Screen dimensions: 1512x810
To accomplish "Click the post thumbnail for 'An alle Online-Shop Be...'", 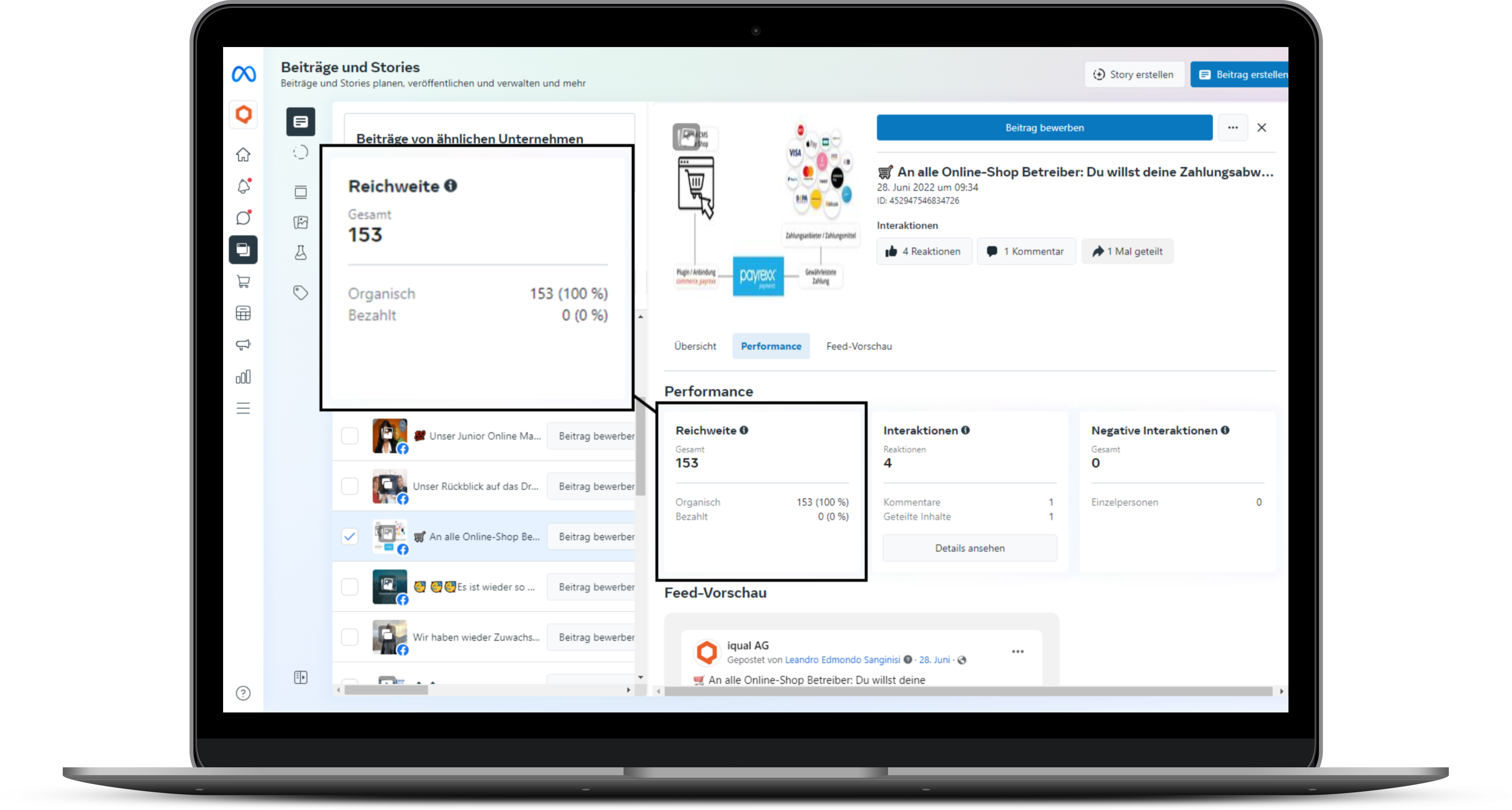I will coord(389,536).
